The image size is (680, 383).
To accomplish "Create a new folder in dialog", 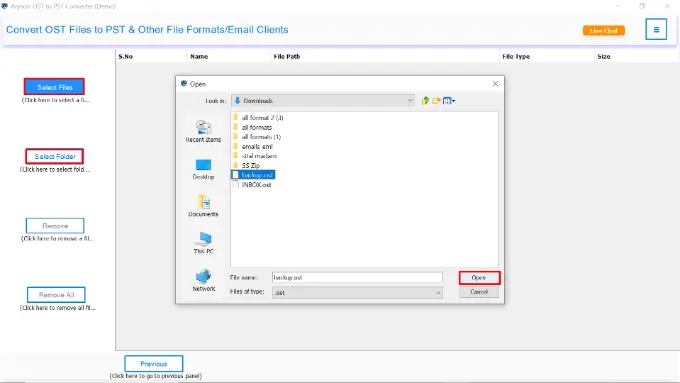I will click(x=436, y=101).
